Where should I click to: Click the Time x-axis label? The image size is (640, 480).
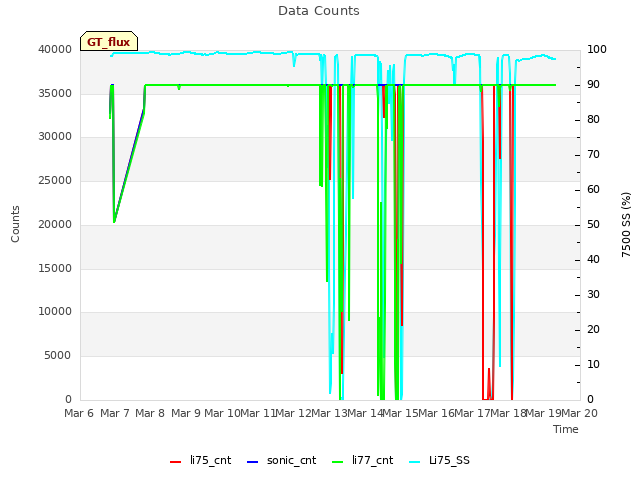click(x=566, y=429)
